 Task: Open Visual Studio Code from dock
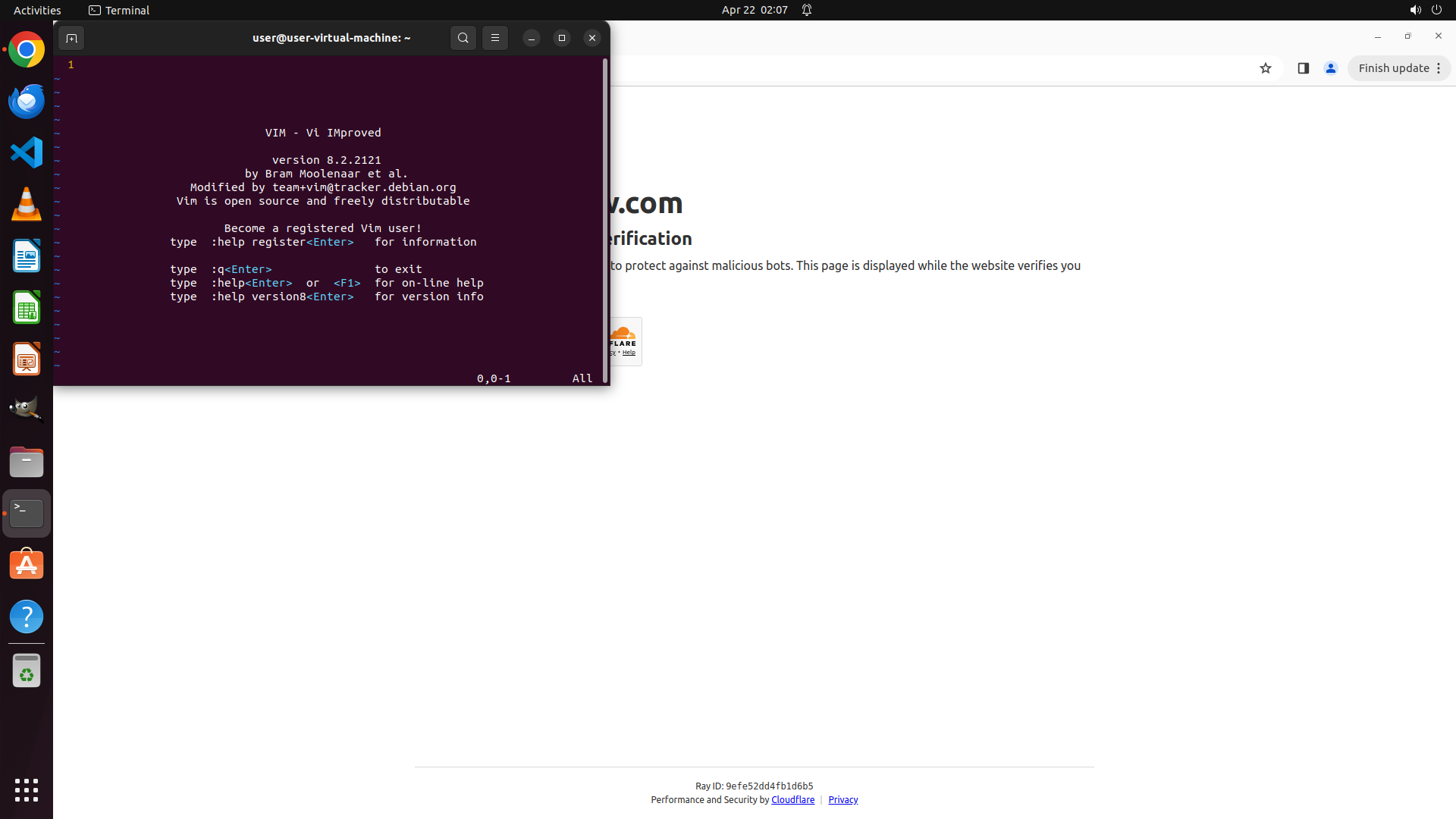pos(27,152)
